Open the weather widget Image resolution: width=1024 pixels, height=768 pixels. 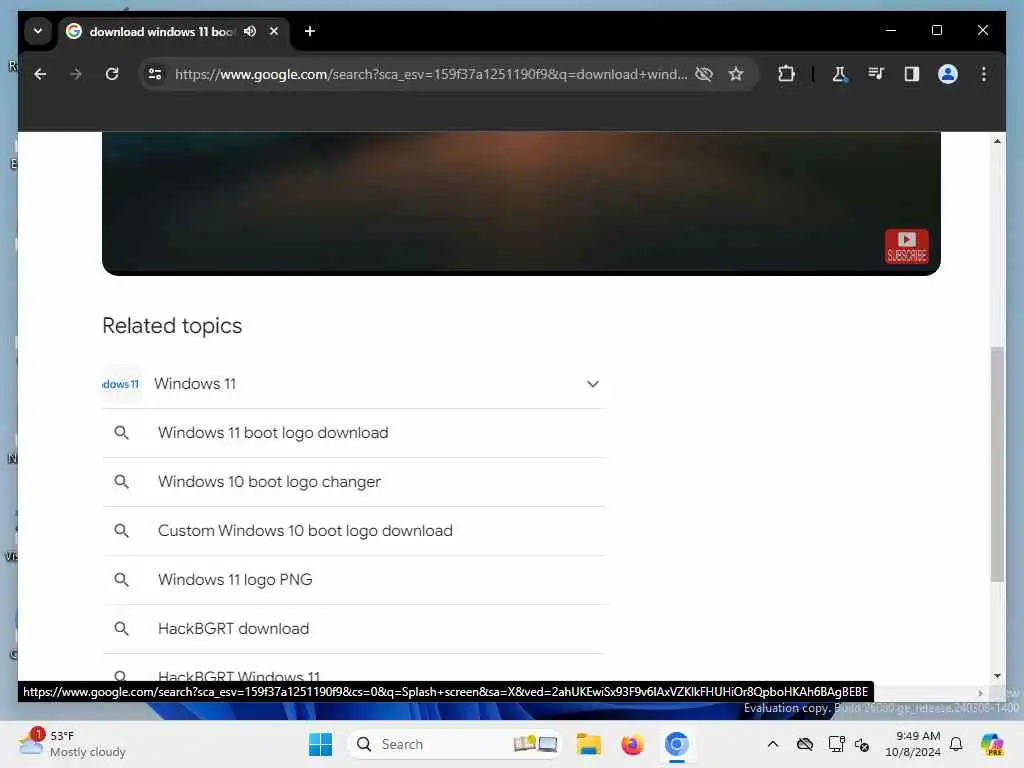click(72, 744)
